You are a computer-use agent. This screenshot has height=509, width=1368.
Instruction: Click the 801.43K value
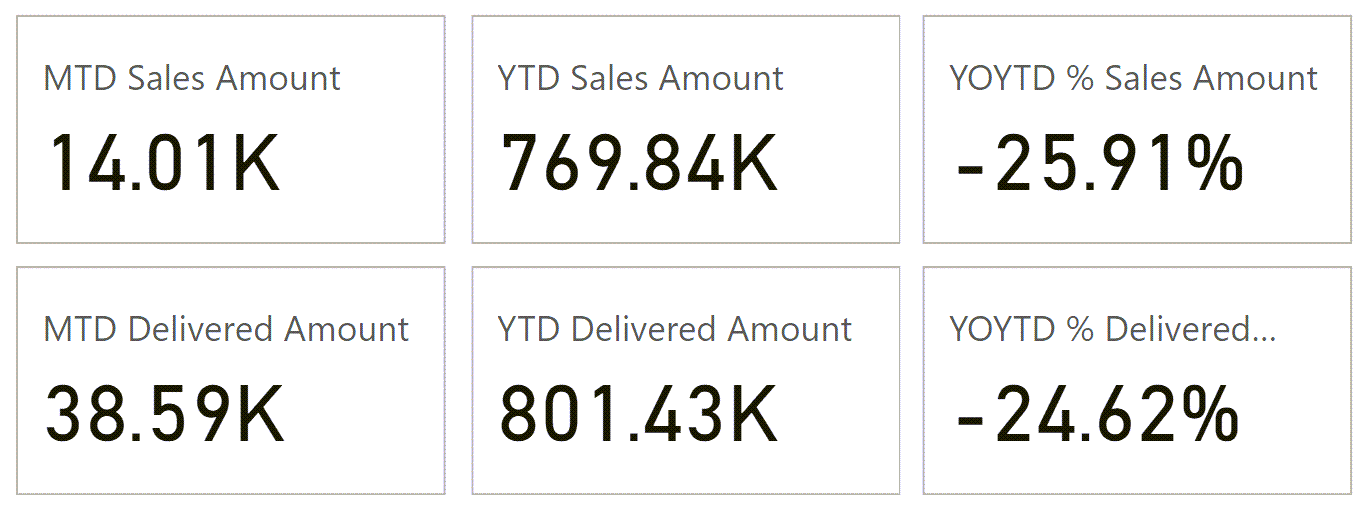pos(639,415)
